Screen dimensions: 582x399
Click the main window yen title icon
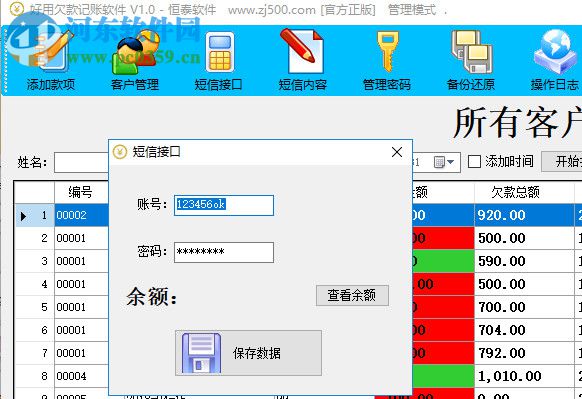tap(17, 9)
